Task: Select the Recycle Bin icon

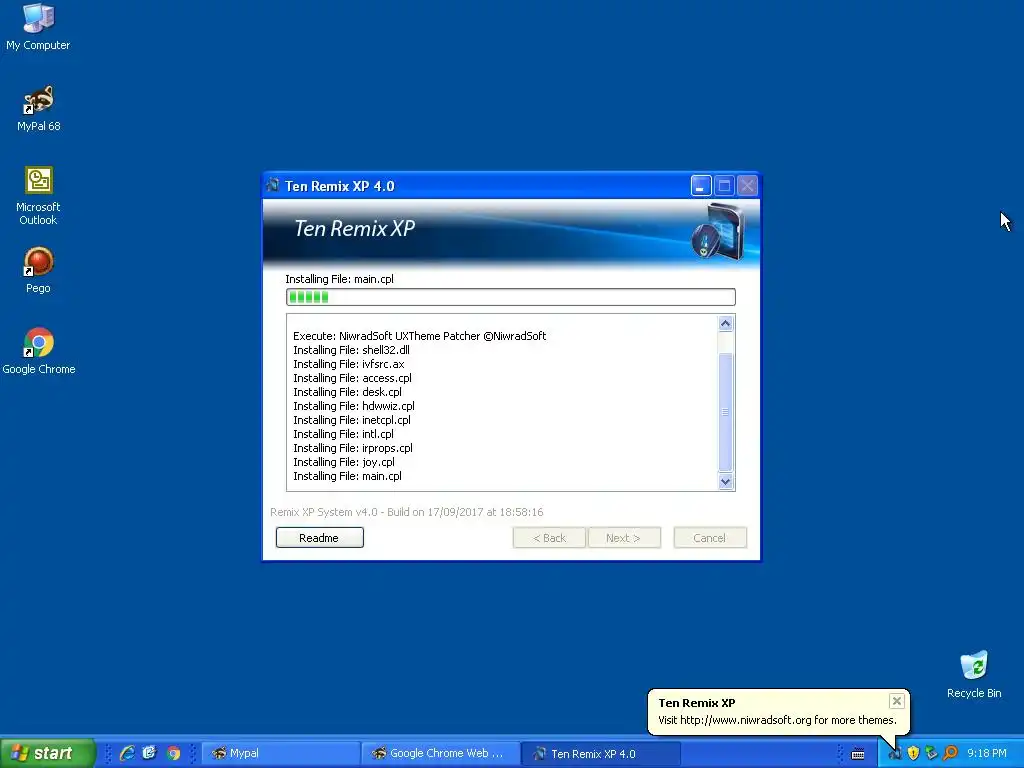Action: pos(974,675)
